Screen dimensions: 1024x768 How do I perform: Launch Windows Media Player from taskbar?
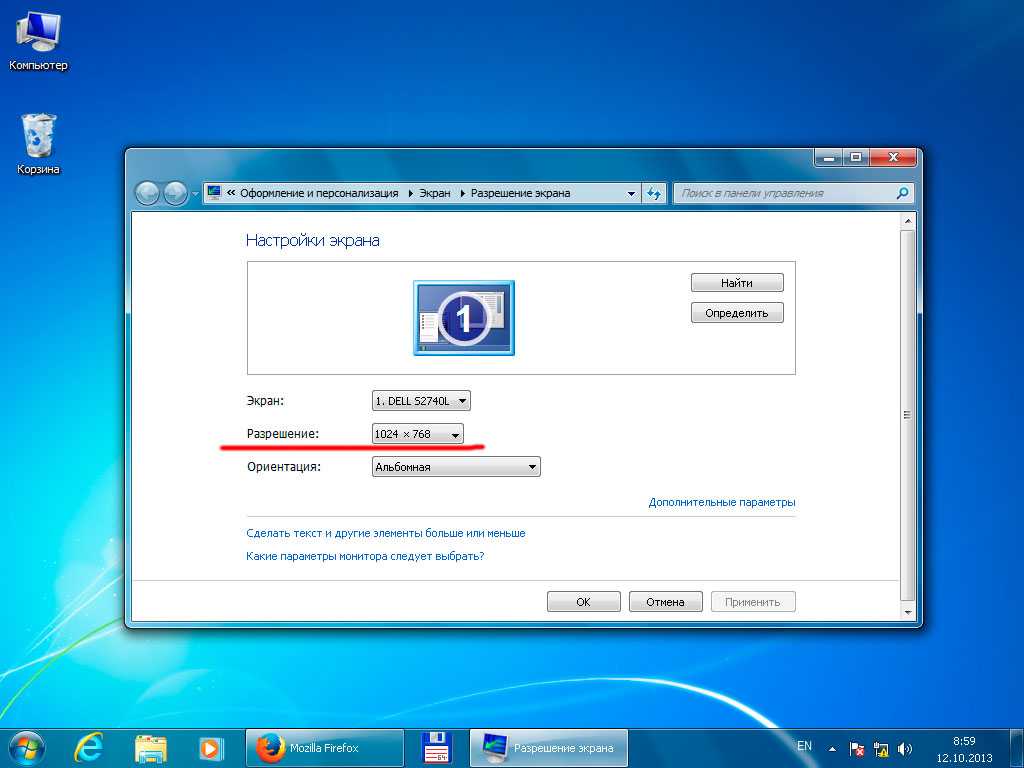click(x=211, y=748)
